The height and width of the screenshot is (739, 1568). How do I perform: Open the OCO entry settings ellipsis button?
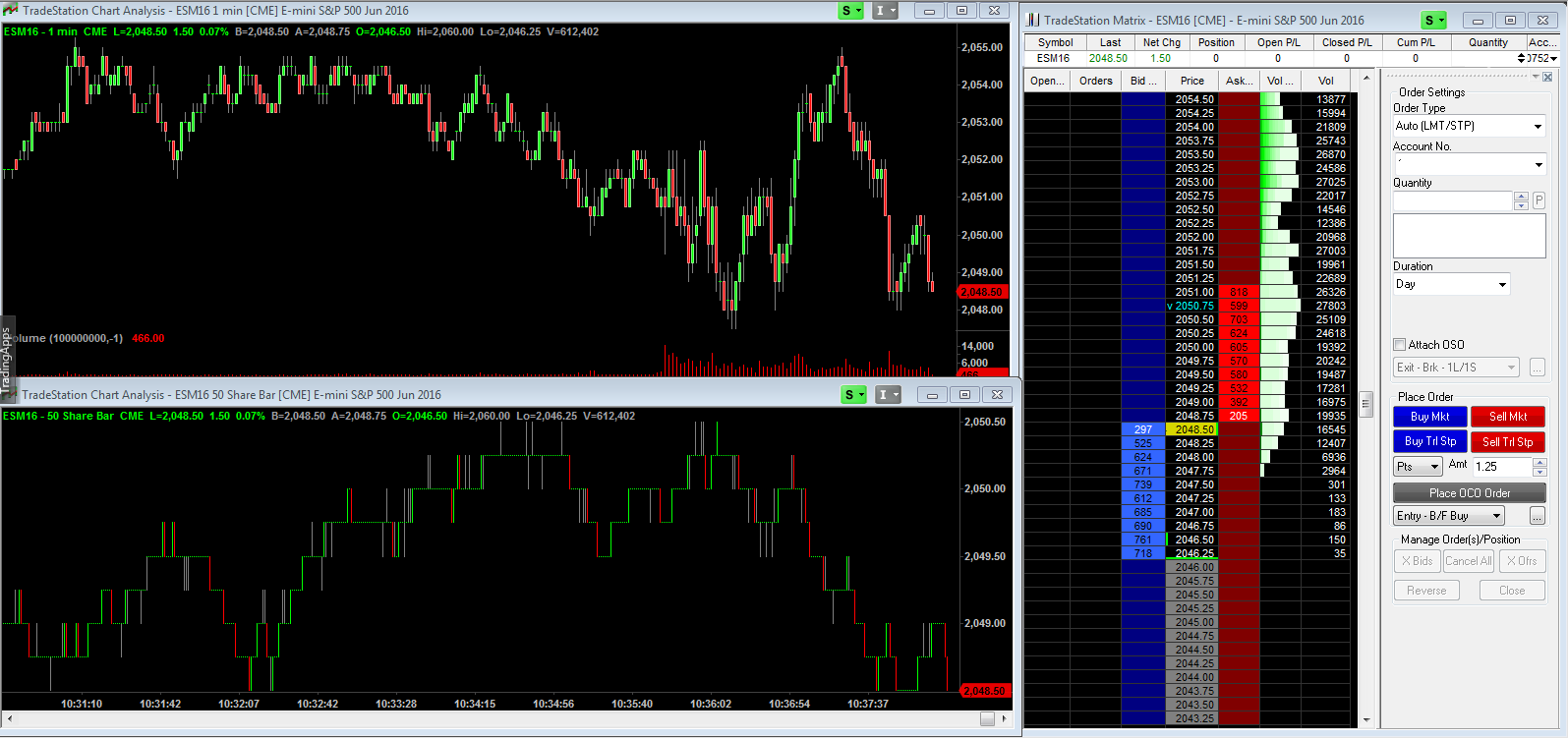1538,516
